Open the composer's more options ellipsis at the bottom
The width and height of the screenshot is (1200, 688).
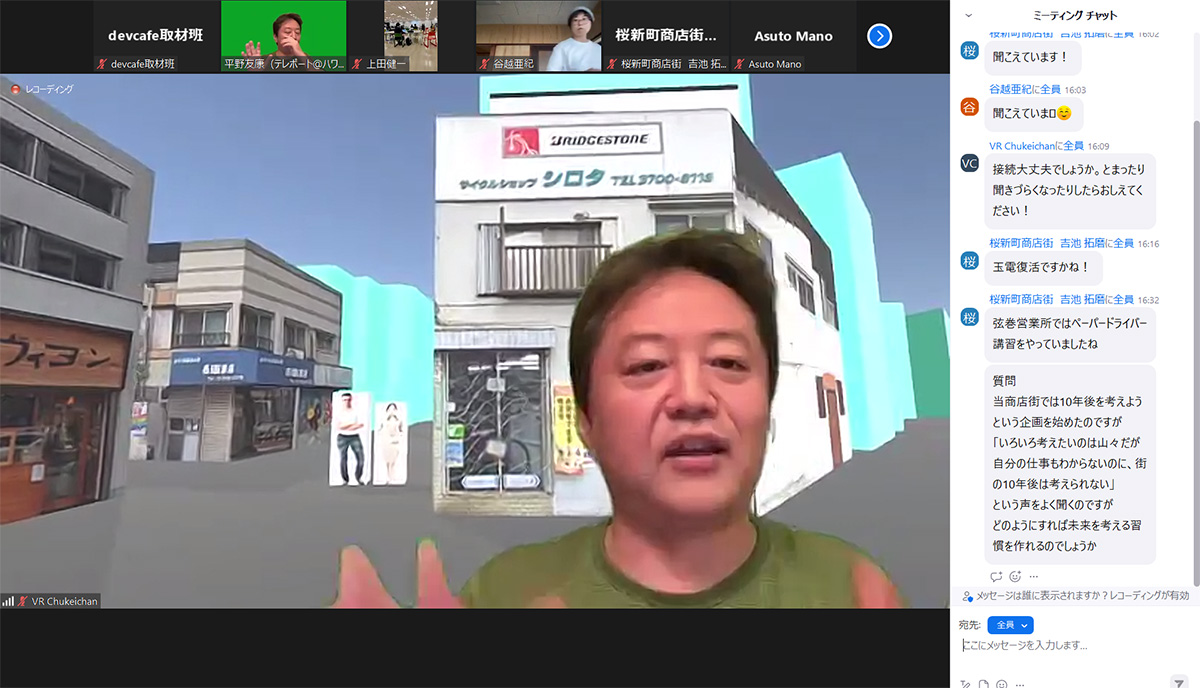pos(1018,684)
